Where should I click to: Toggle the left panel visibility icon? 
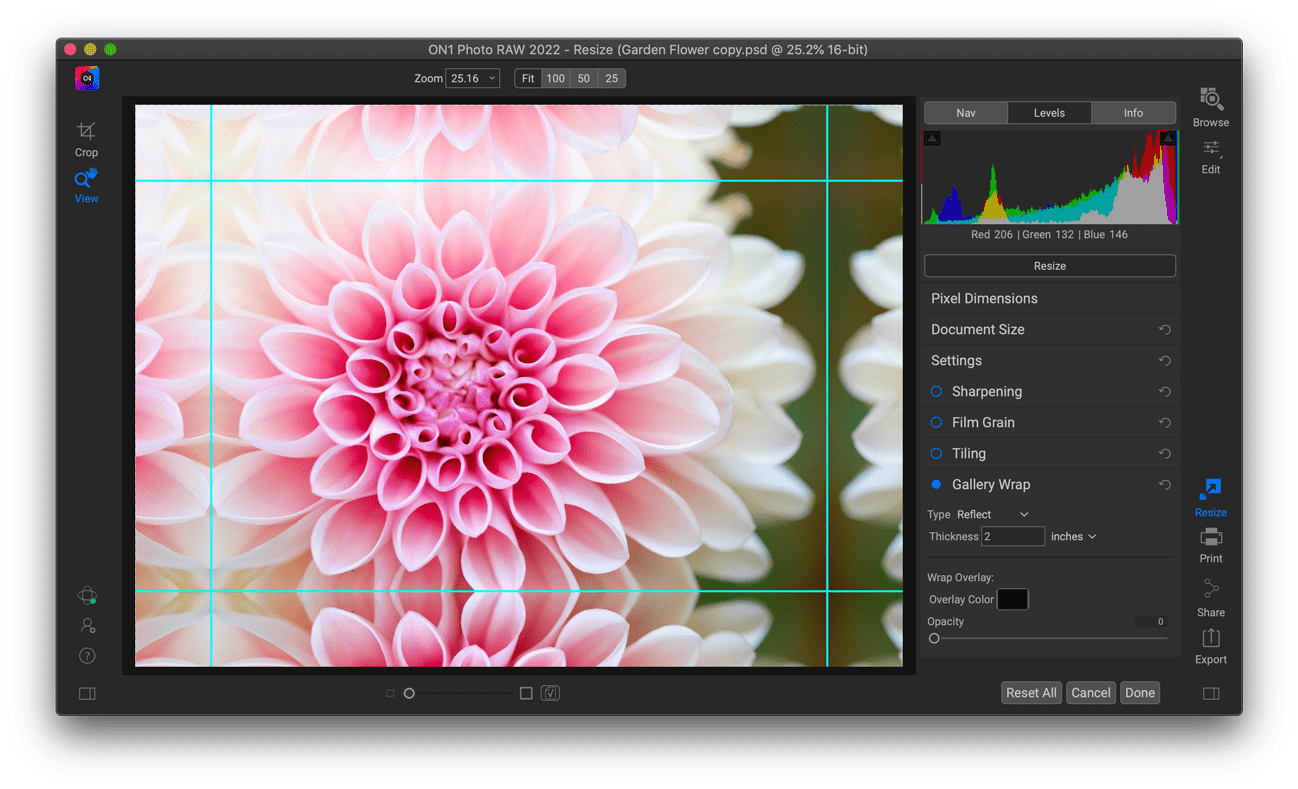[x=87, y=693]
